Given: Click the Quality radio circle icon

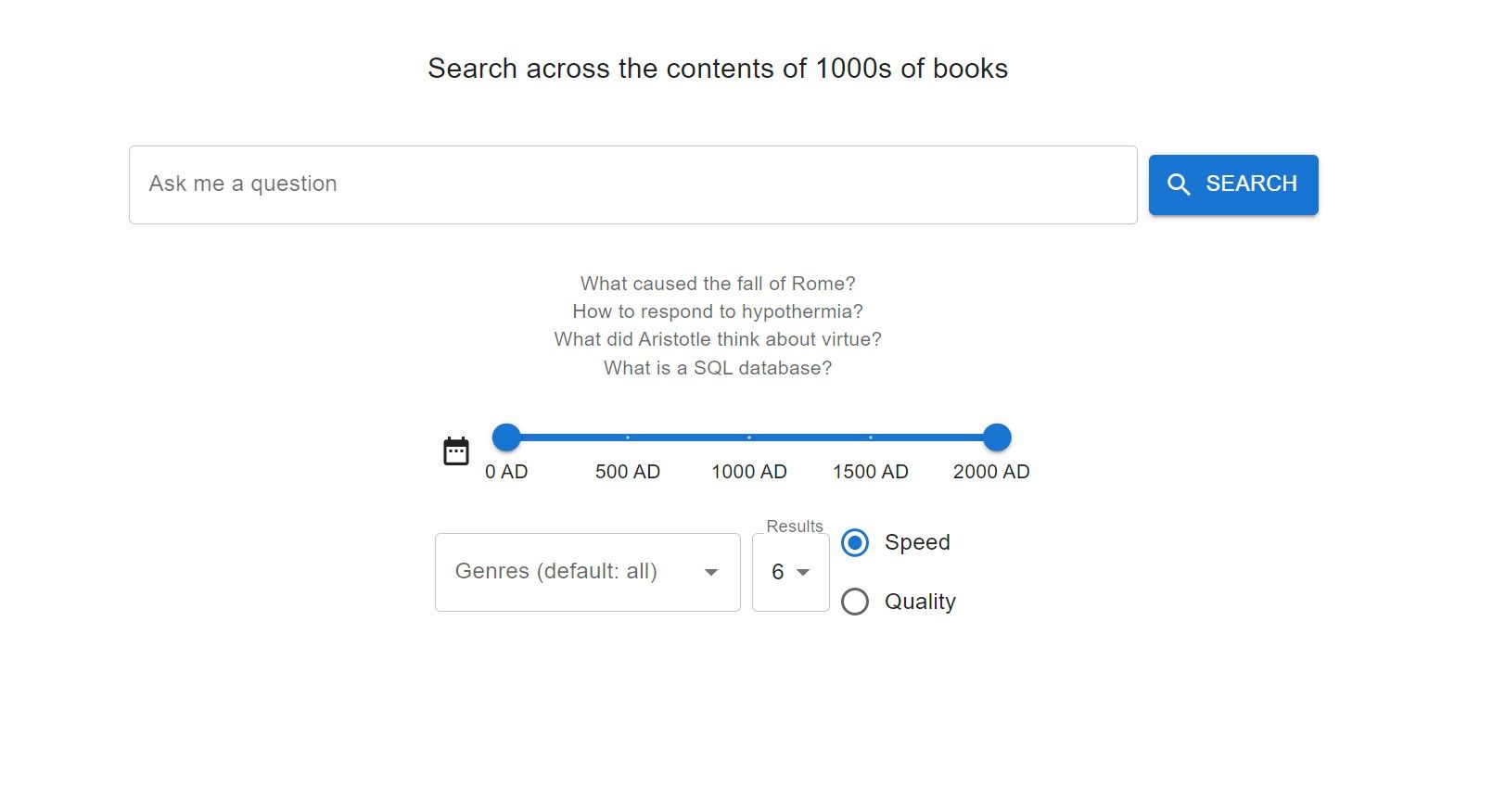Looking at the screenshot, I should [854, 602].
